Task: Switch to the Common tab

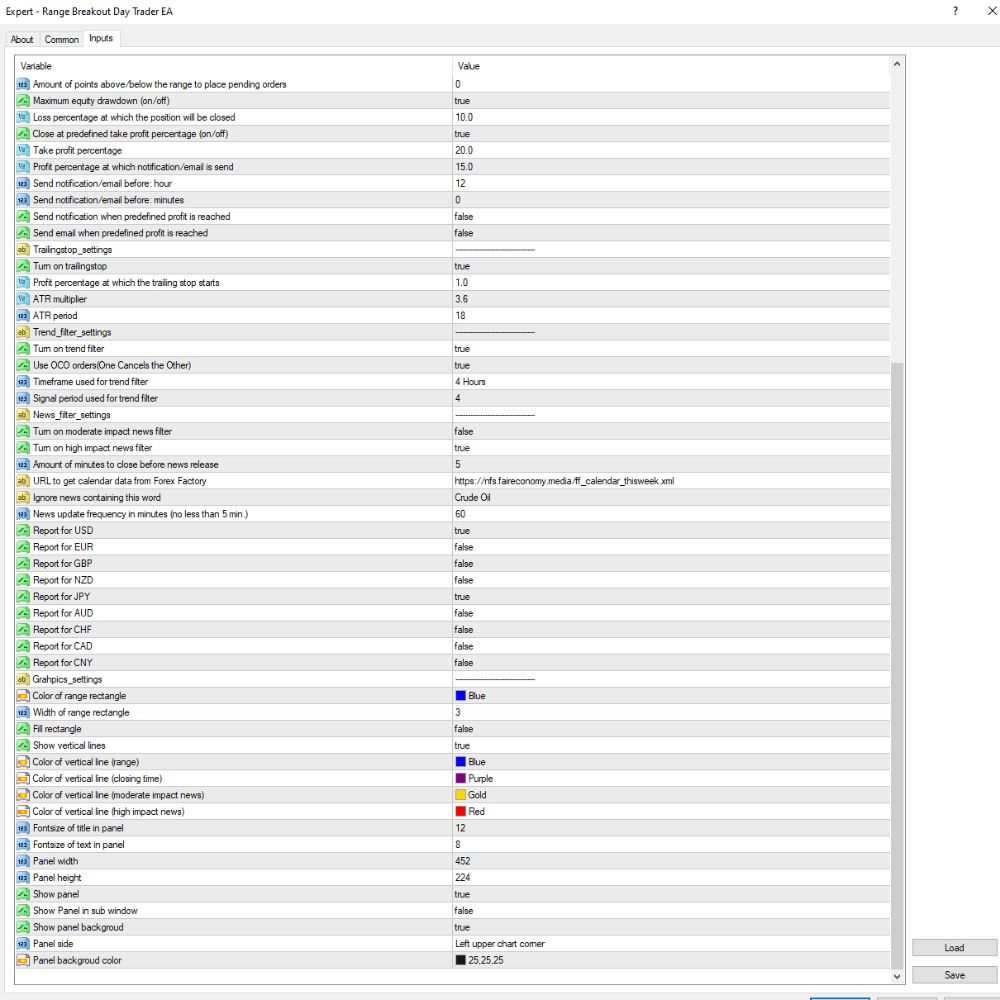Action: click(62, 40)
